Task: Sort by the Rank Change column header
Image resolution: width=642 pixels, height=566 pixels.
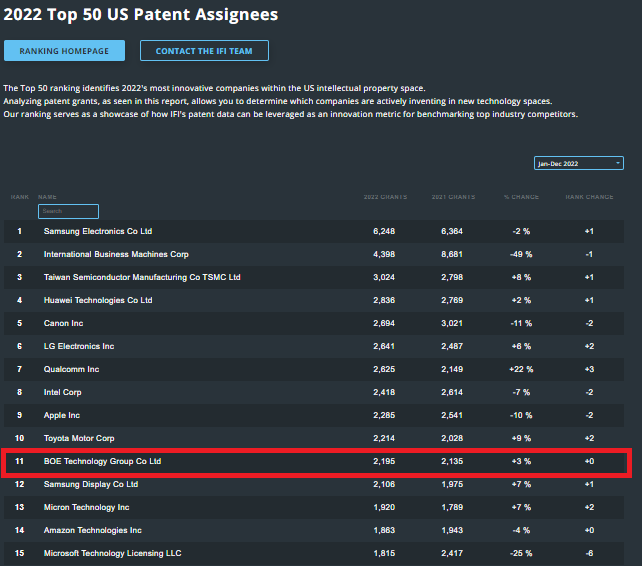Action: coord(589,197)
